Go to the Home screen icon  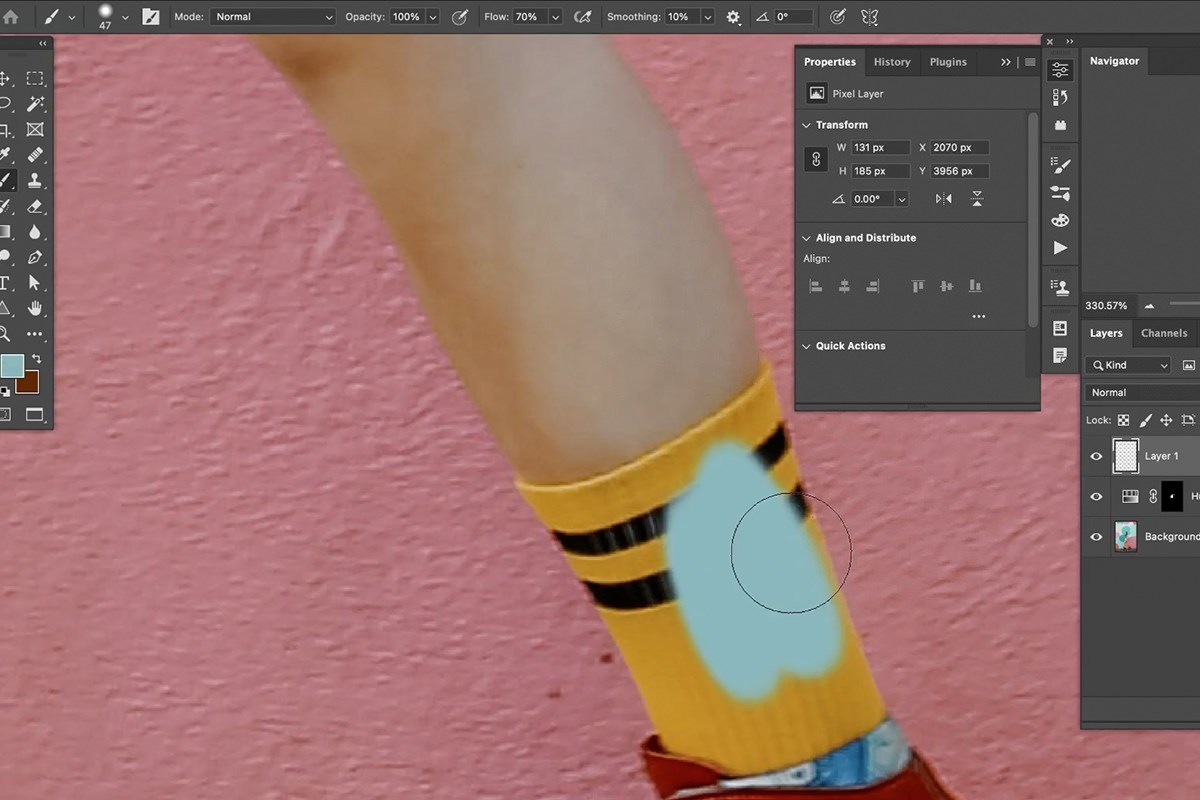[11, 17]
